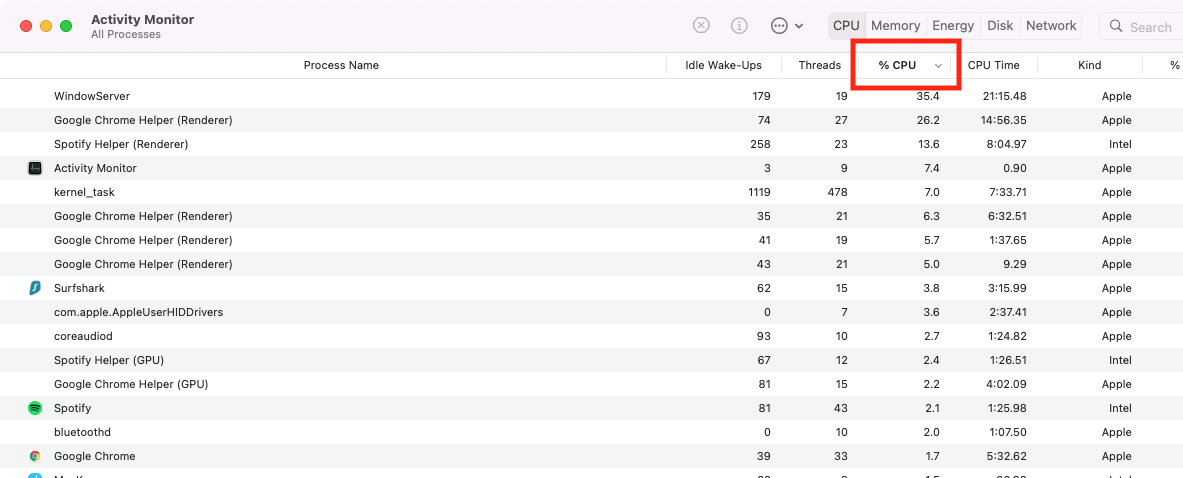Click kernel_task's 478 threads value
Screen dimensions: 1183x478
pos(837,192)
